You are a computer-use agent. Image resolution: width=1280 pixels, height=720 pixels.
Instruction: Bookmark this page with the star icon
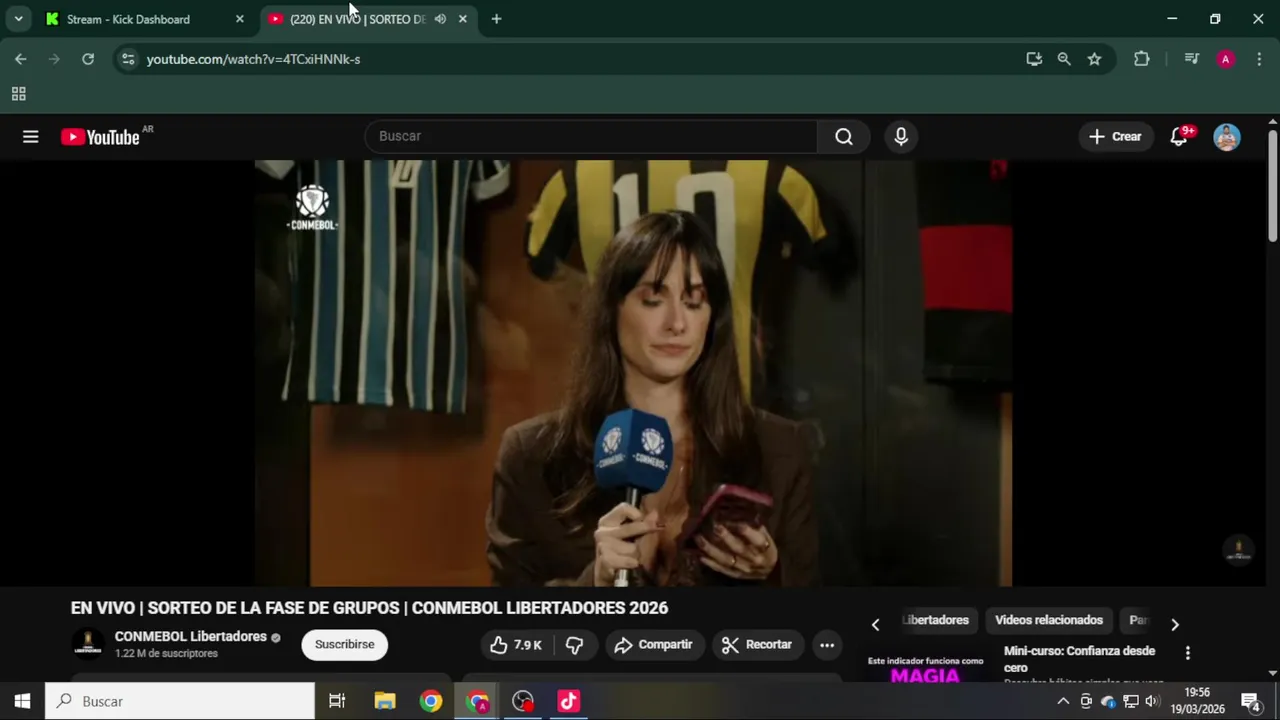[1095, 59]
